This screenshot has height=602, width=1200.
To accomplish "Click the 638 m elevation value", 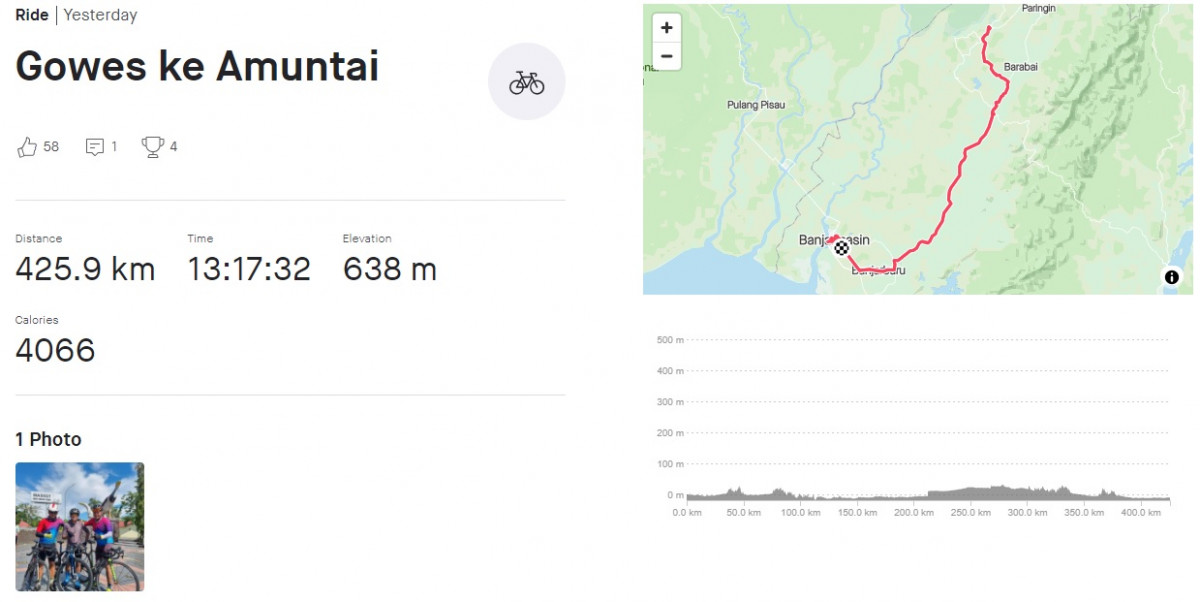I will pos(389,269).
